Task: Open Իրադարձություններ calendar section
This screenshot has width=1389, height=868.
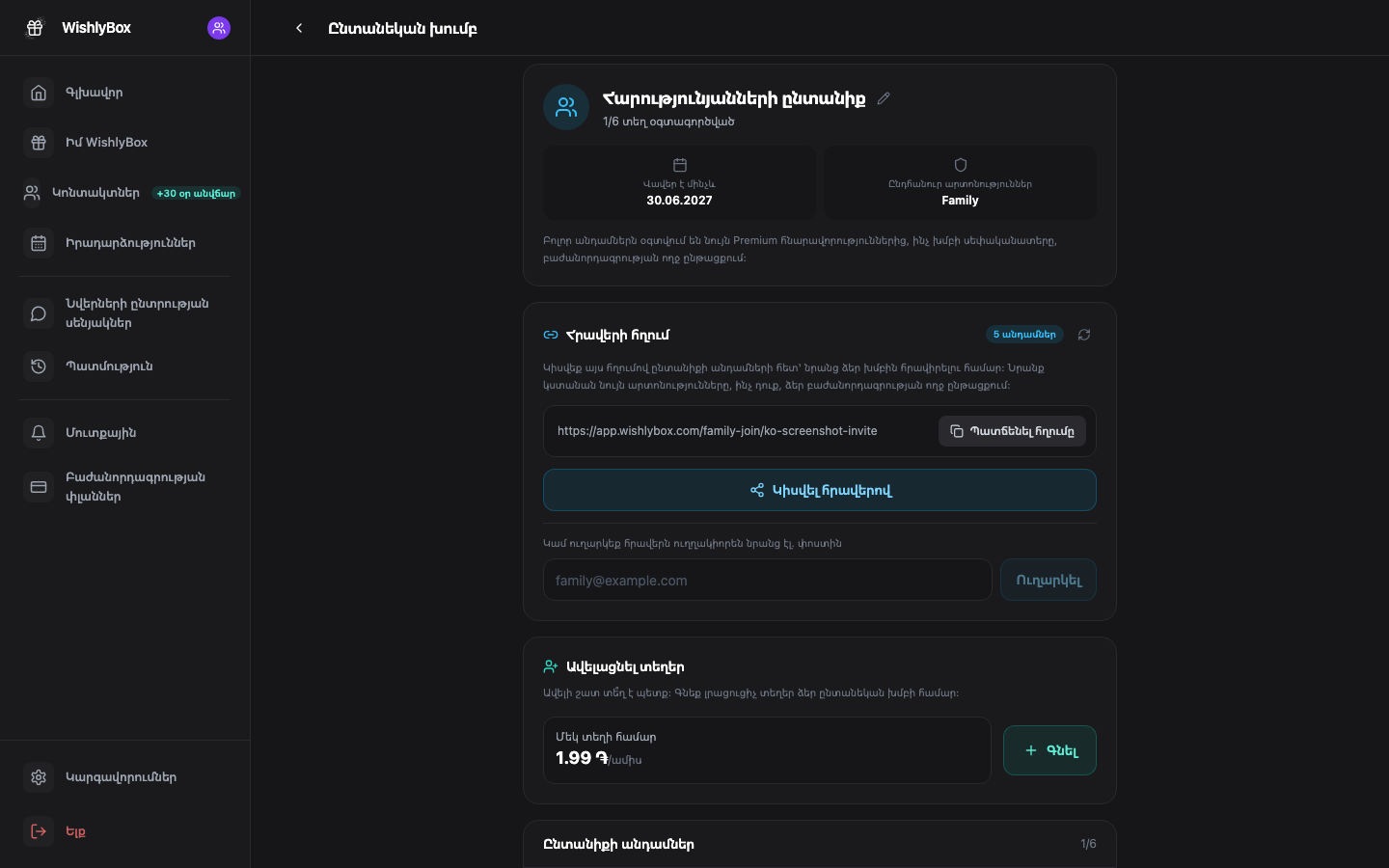Action: coord(125,243)
